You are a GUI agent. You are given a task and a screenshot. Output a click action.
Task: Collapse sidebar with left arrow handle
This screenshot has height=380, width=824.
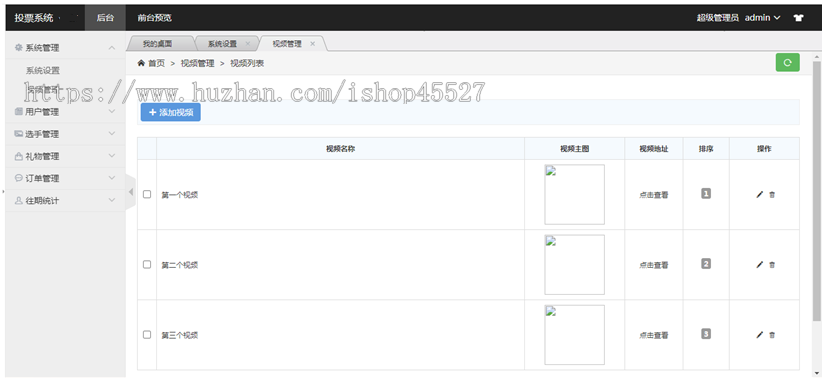click(x=131, y=192)
